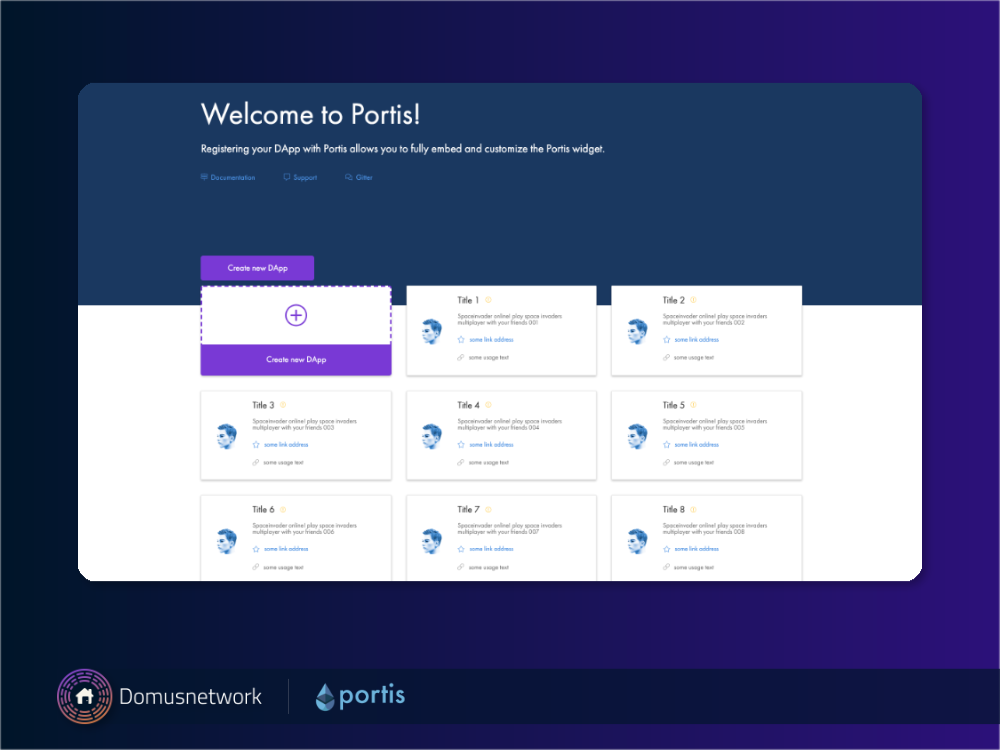
Task: Click the Welcome to Portis! heading
Action: 310,115
